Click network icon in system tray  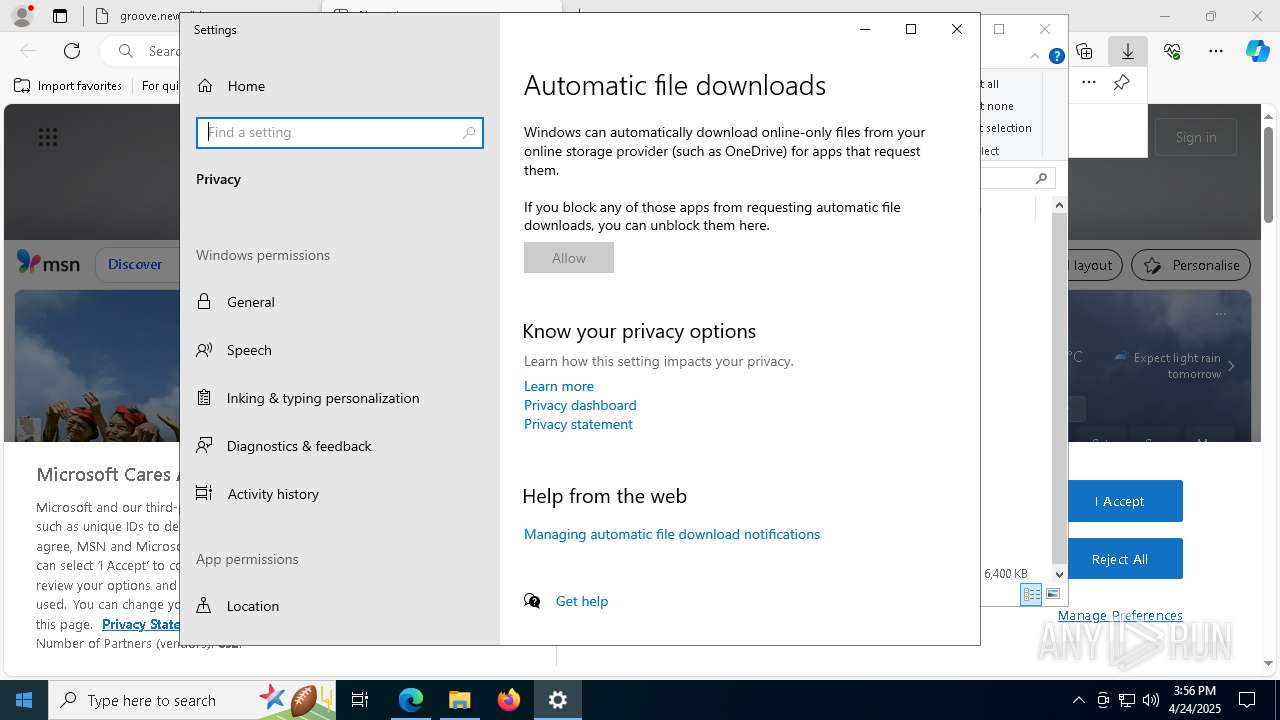[x=1127, y=700]
